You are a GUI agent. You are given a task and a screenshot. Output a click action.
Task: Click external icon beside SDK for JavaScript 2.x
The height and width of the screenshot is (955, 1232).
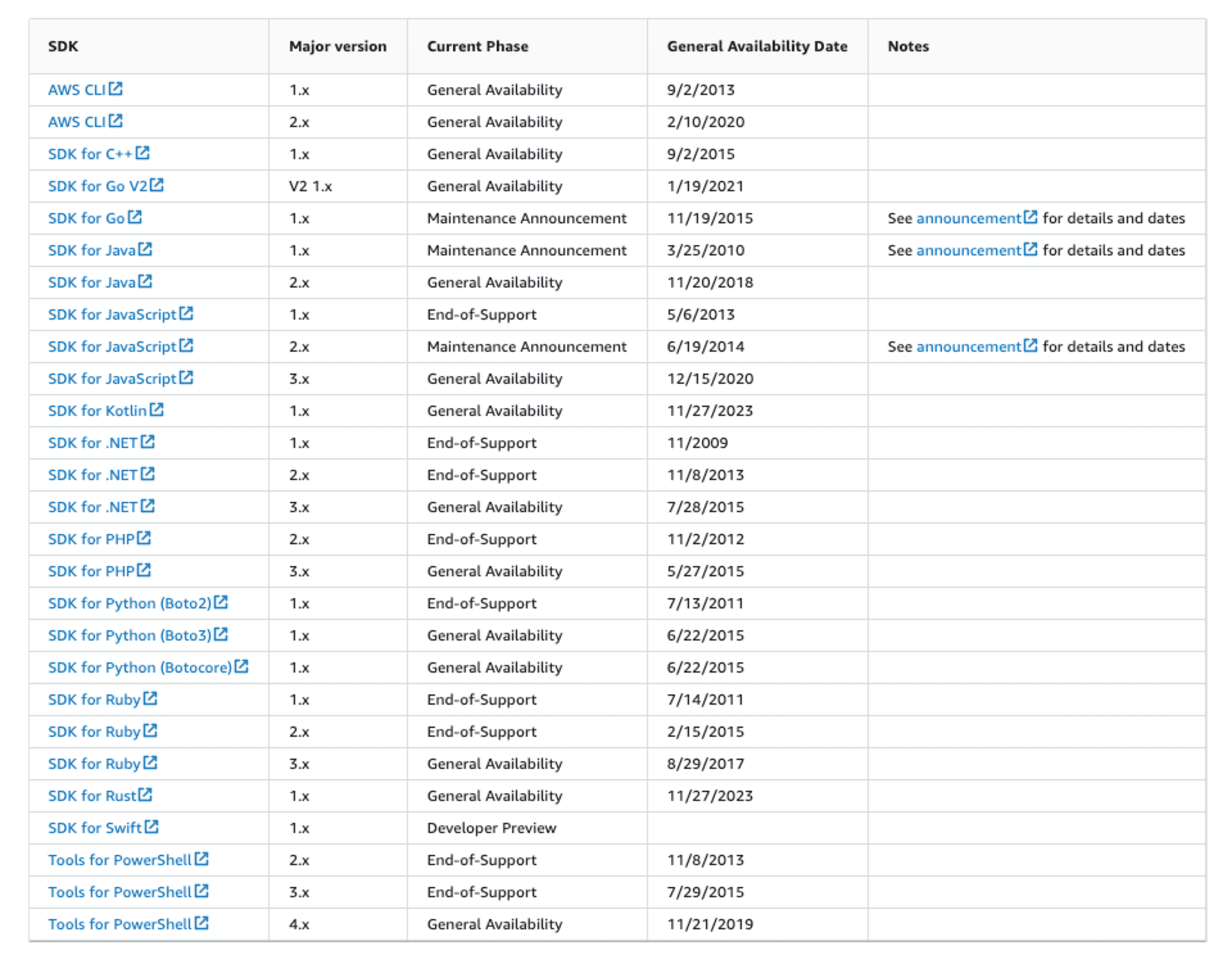tap(186, 345)
